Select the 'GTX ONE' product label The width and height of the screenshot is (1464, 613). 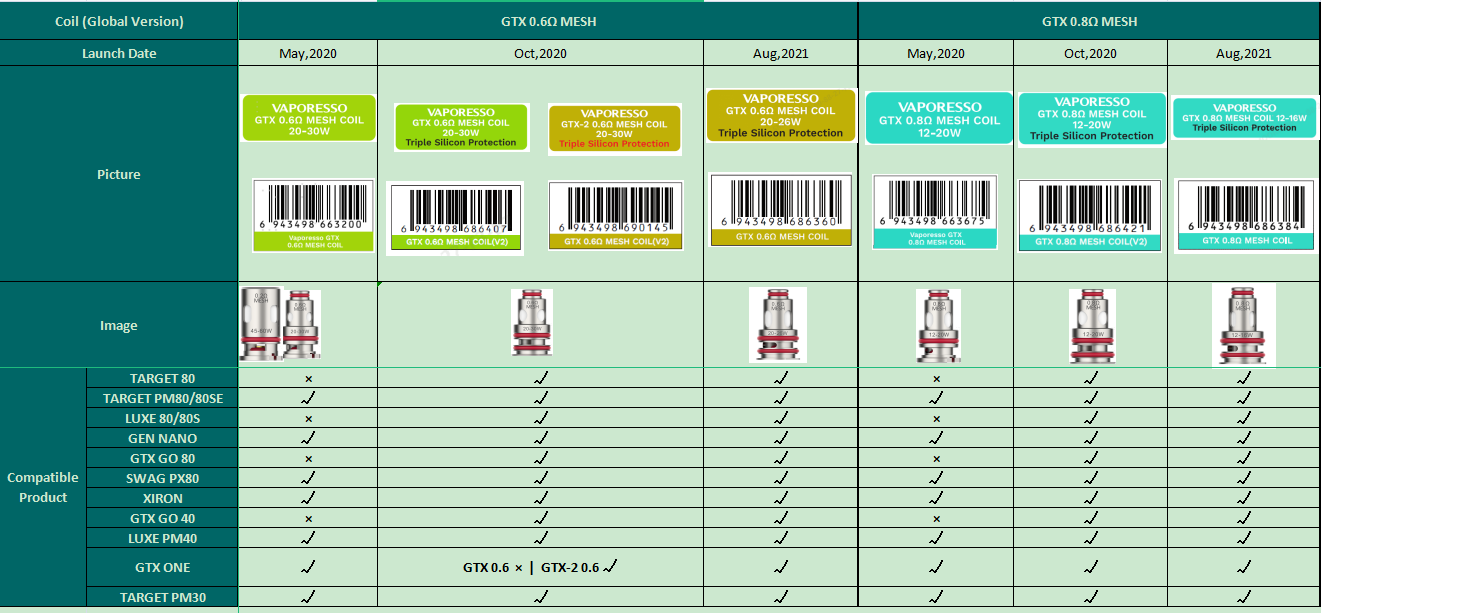point(163,567)
